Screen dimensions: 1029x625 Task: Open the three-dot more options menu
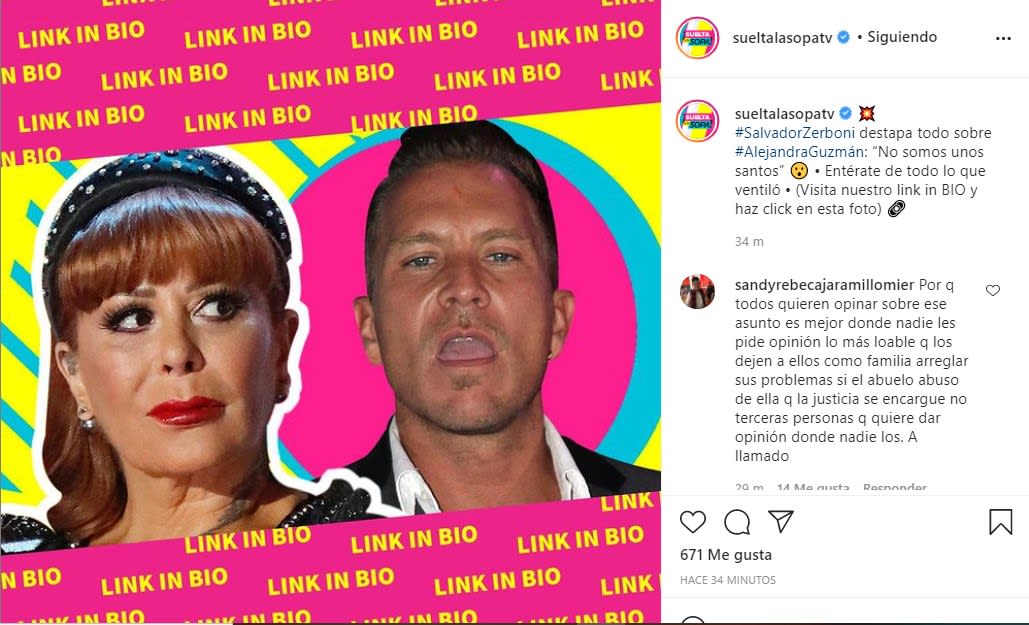tap(1003, 38)
